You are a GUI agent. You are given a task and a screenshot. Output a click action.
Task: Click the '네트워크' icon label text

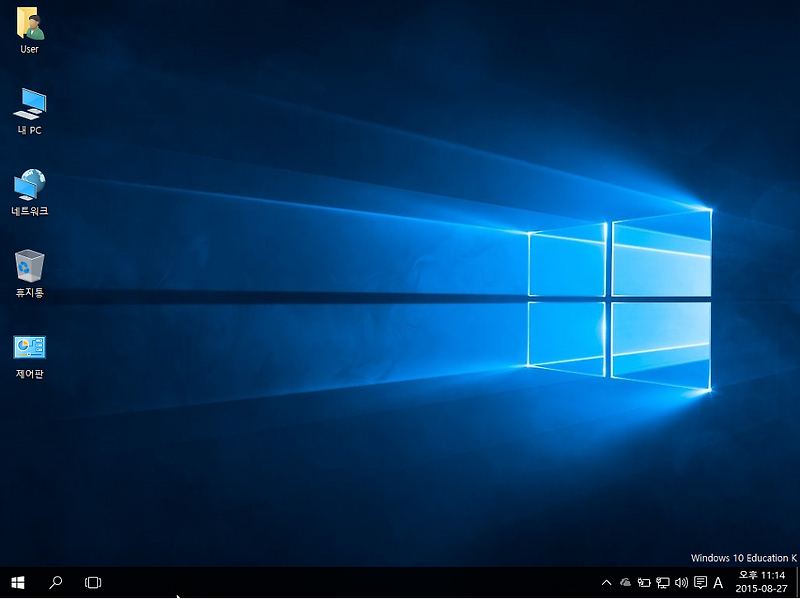tap(30, 211)
